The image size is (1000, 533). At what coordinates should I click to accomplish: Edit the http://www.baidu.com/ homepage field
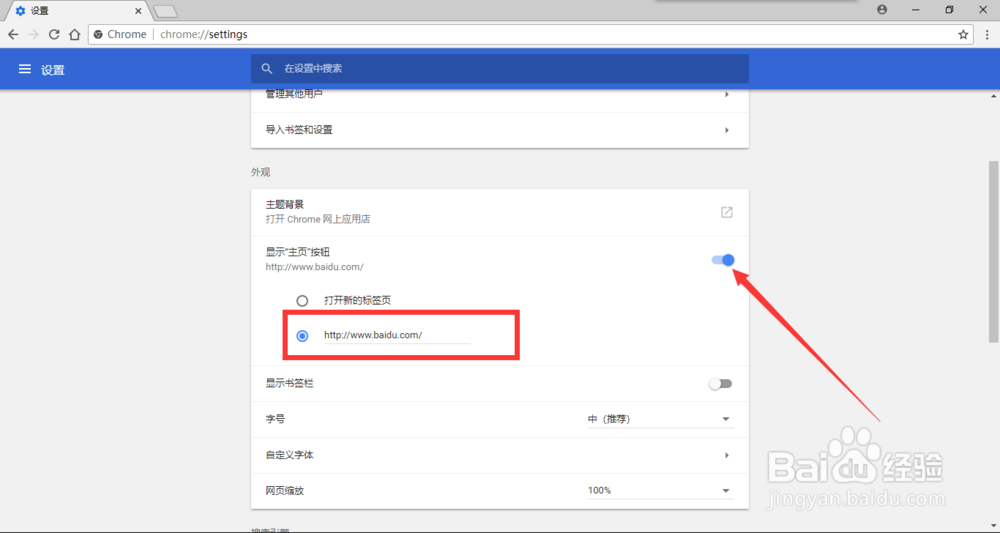pyautogui.click(x=397, y=335)
